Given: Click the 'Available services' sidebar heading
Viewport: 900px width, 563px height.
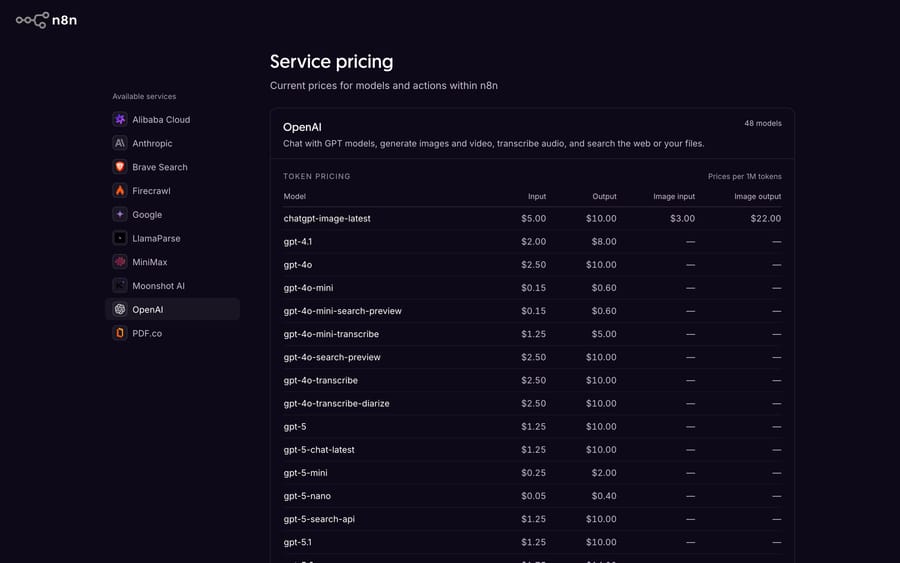Looking at the screenshot, I should 144,96.
